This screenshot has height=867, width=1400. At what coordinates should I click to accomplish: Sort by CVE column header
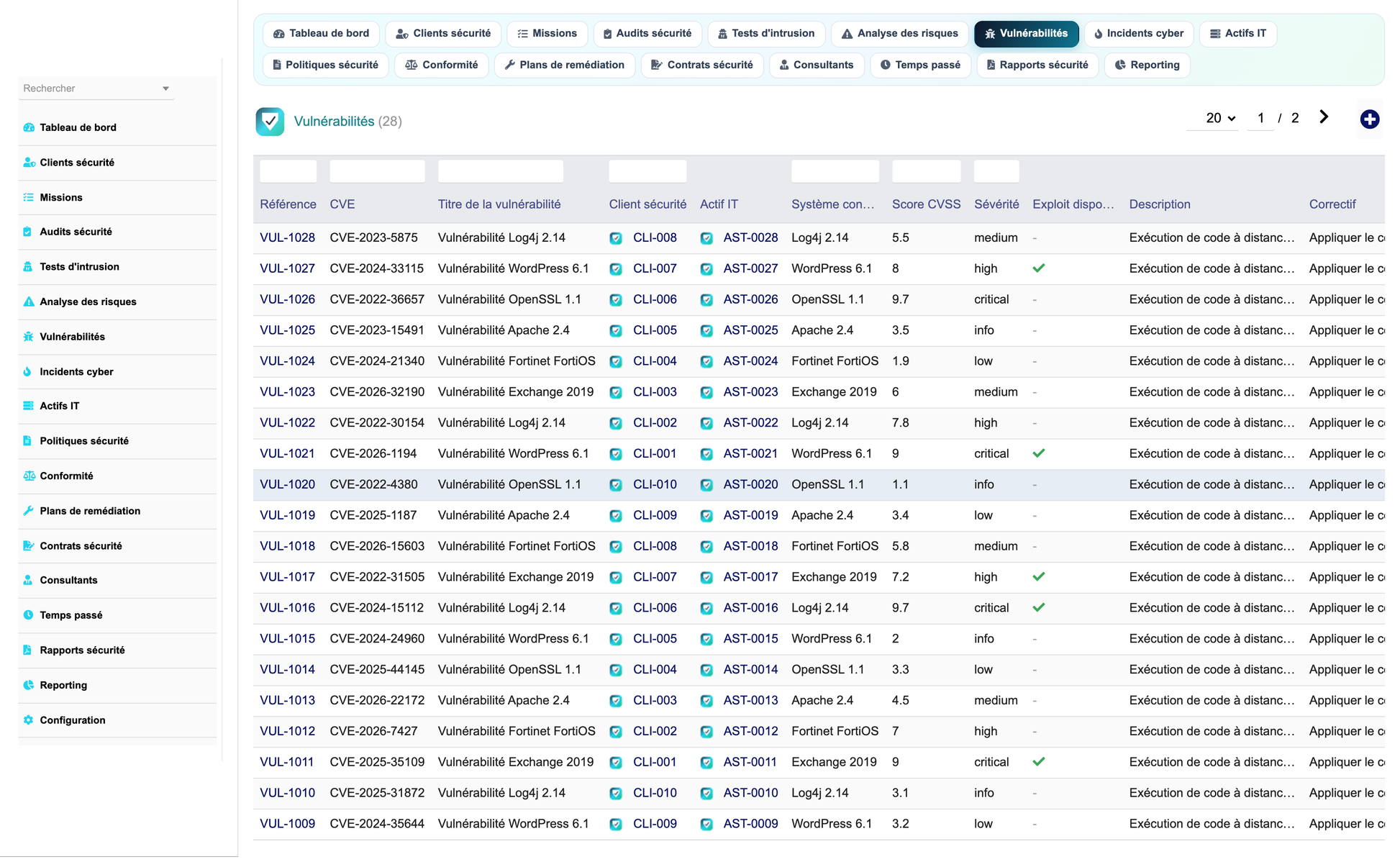tap(342, 204)
